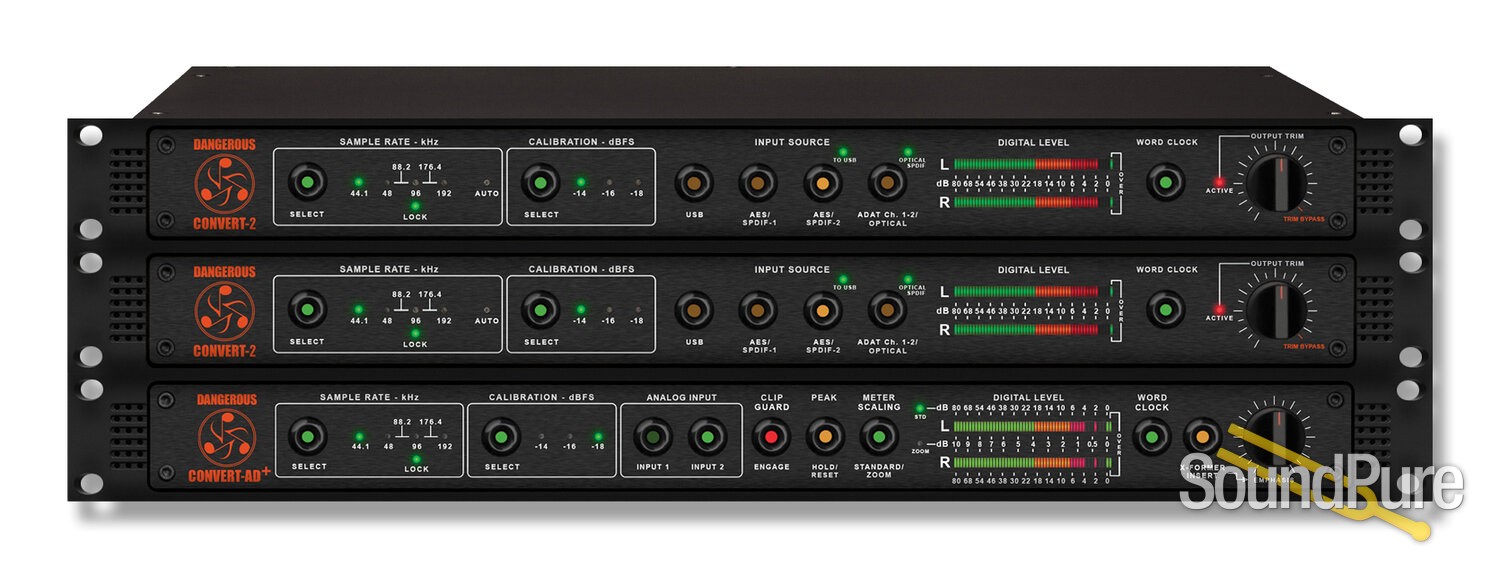Click the STD meter scaling LED
This screenshot has height=576, width=1500.
(920, 408)
